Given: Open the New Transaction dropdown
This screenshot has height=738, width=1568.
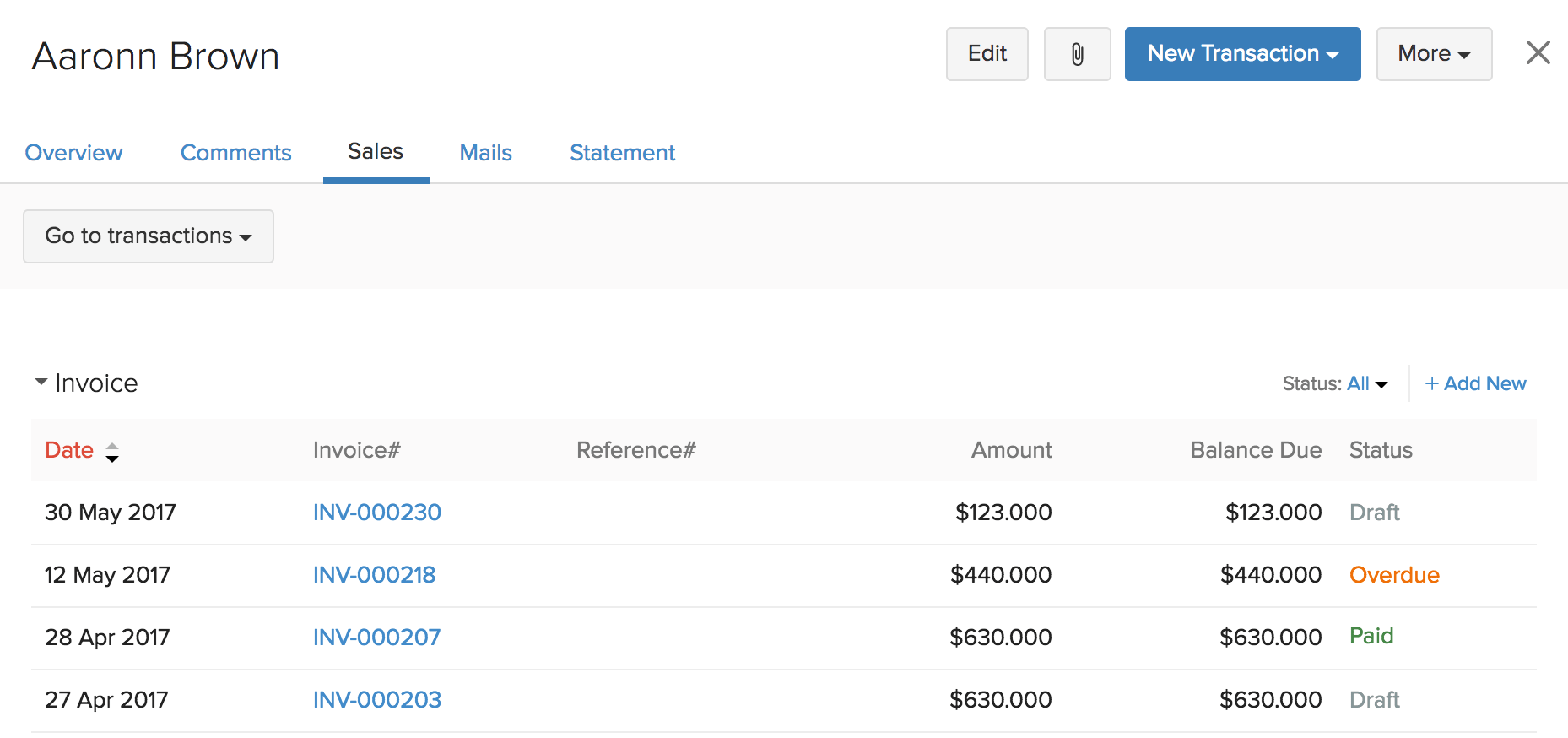Looking at the screenshot, I should pyautogui.click(x=1242, y=54).
